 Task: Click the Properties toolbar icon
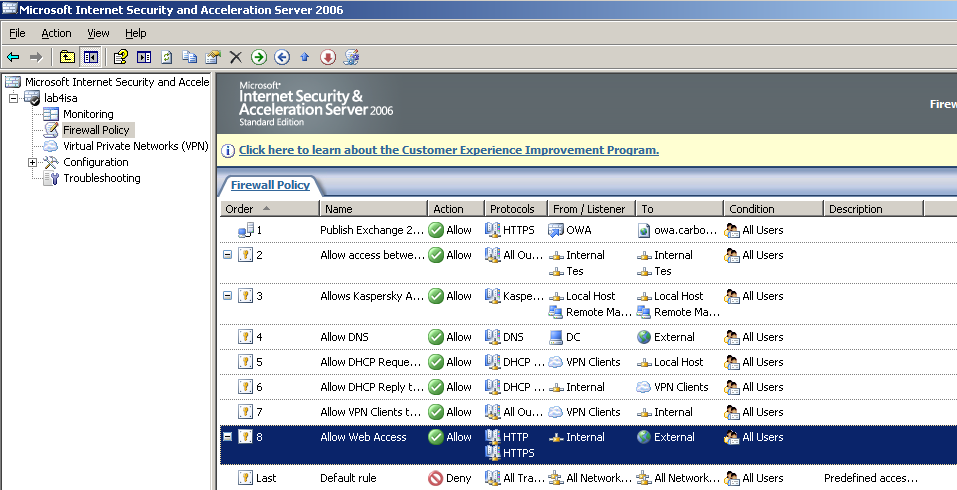(213, 57)
